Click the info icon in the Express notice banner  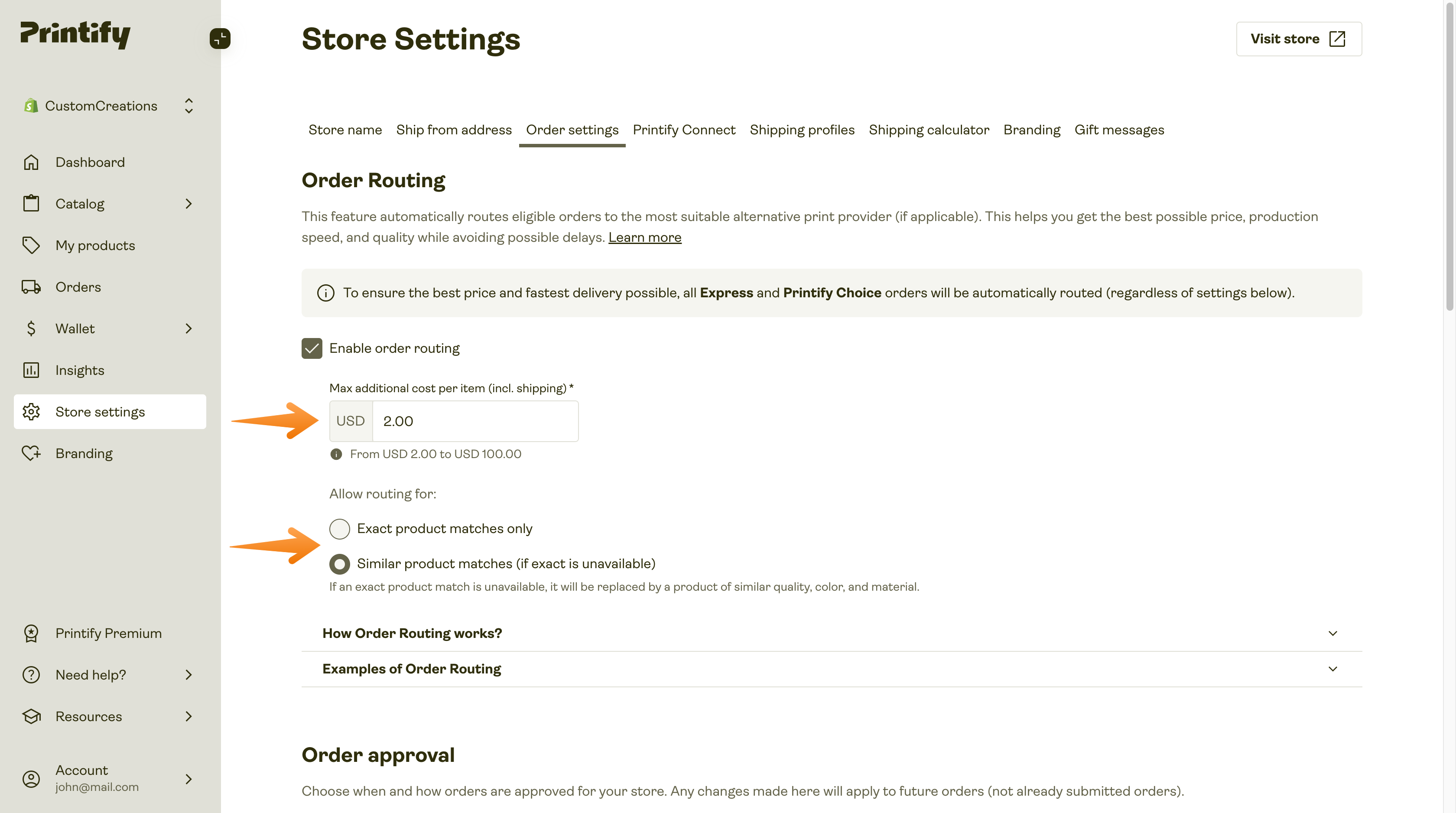[325, 293]
